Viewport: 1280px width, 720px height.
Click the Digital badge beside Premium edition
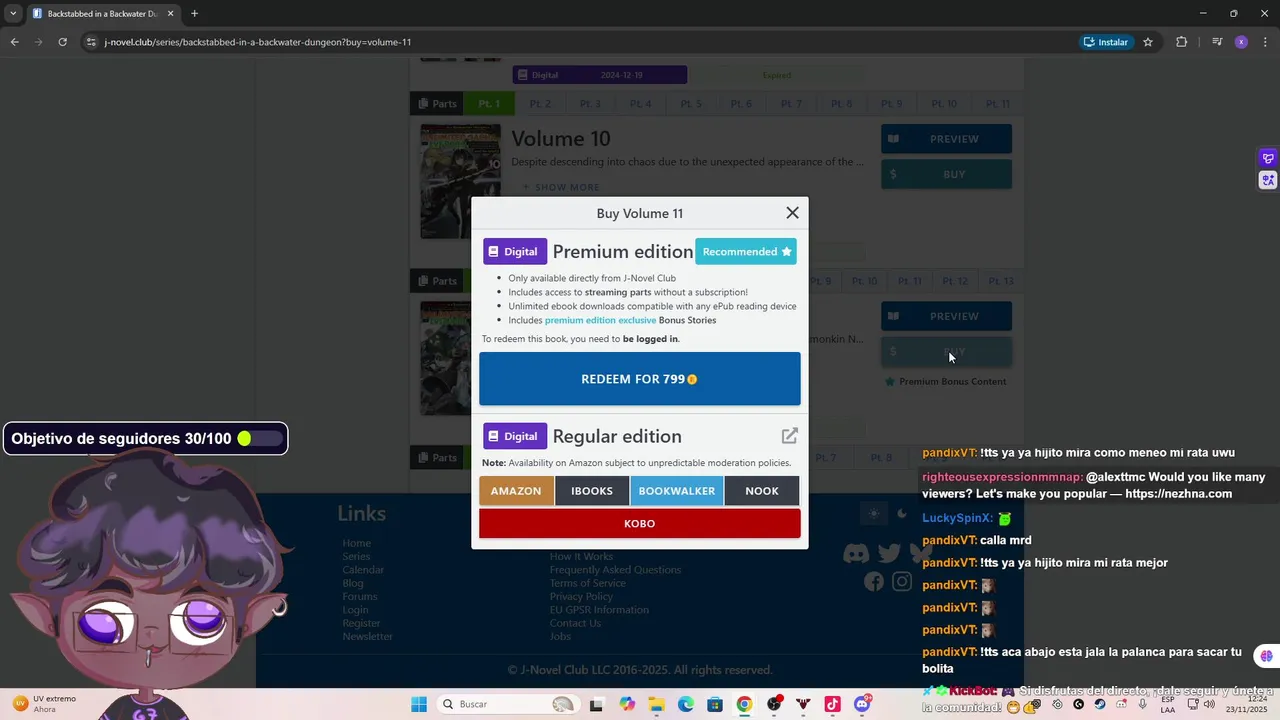[x=515, y=252]
